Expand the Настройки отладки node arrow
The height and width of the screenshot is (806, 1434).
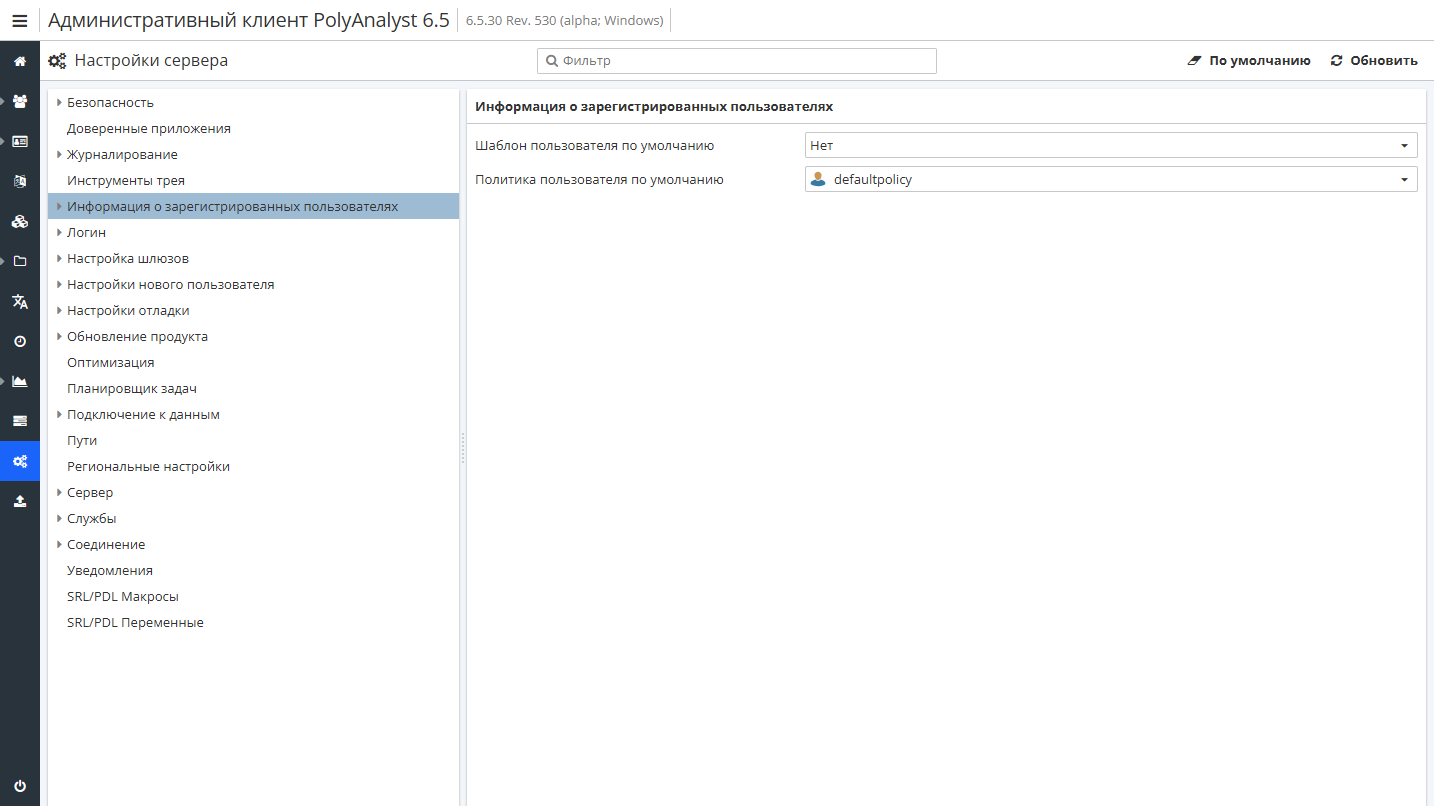tap(60, 310)
